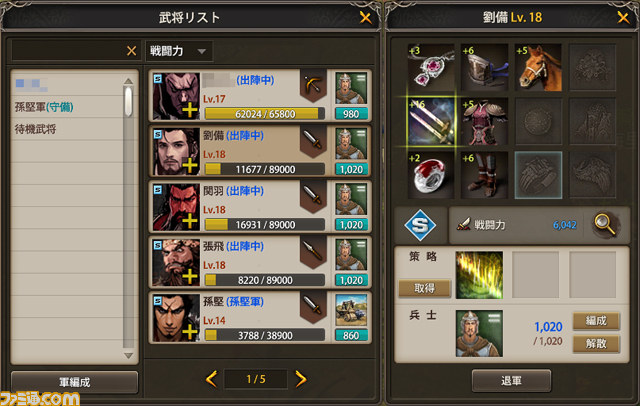The image size is (640, 406).
Task: Clear the search field with X
Action: (x=131, y=51)
